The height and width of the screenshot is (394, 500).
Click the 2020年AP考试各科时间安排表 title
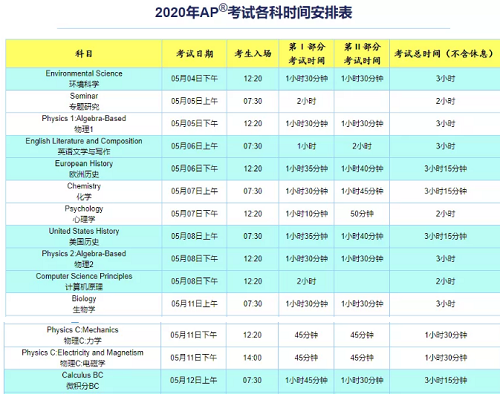[x=253, y=13]
